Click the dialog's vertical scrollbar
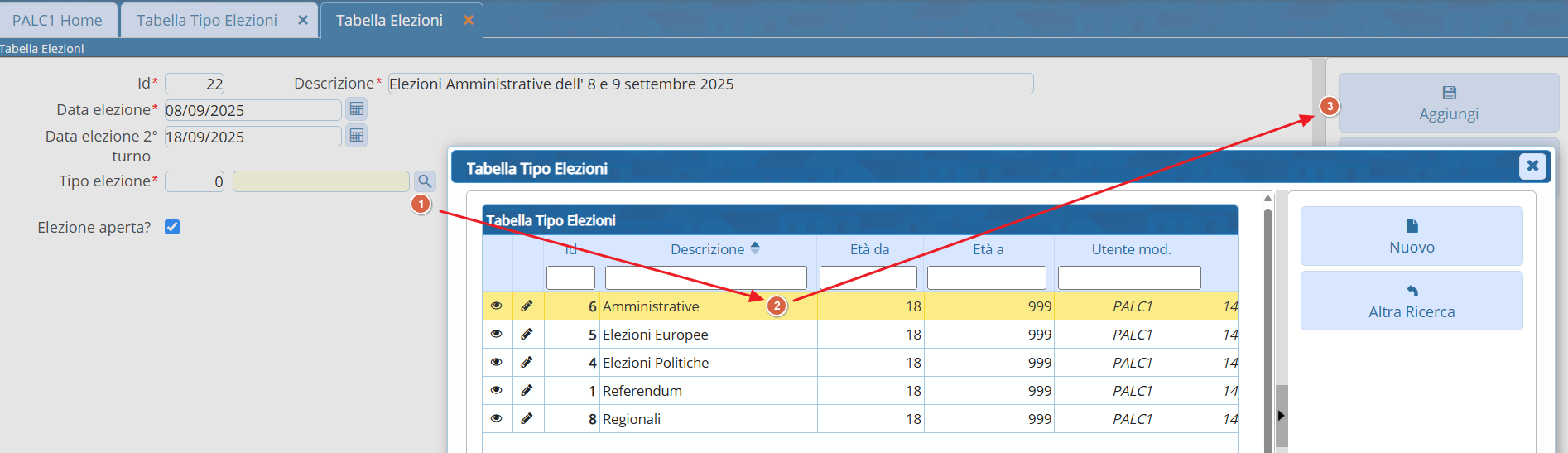This screenshot has width=1568, height=453. coord(1267,323)
